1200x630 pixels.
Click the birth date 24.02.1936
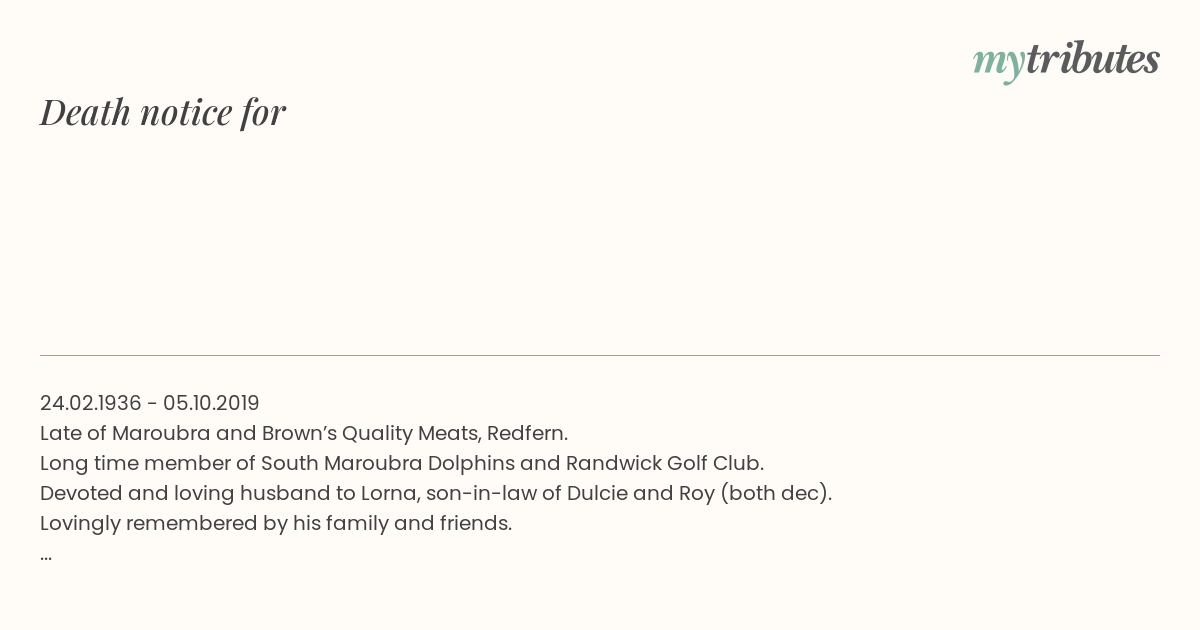[90, 403]
